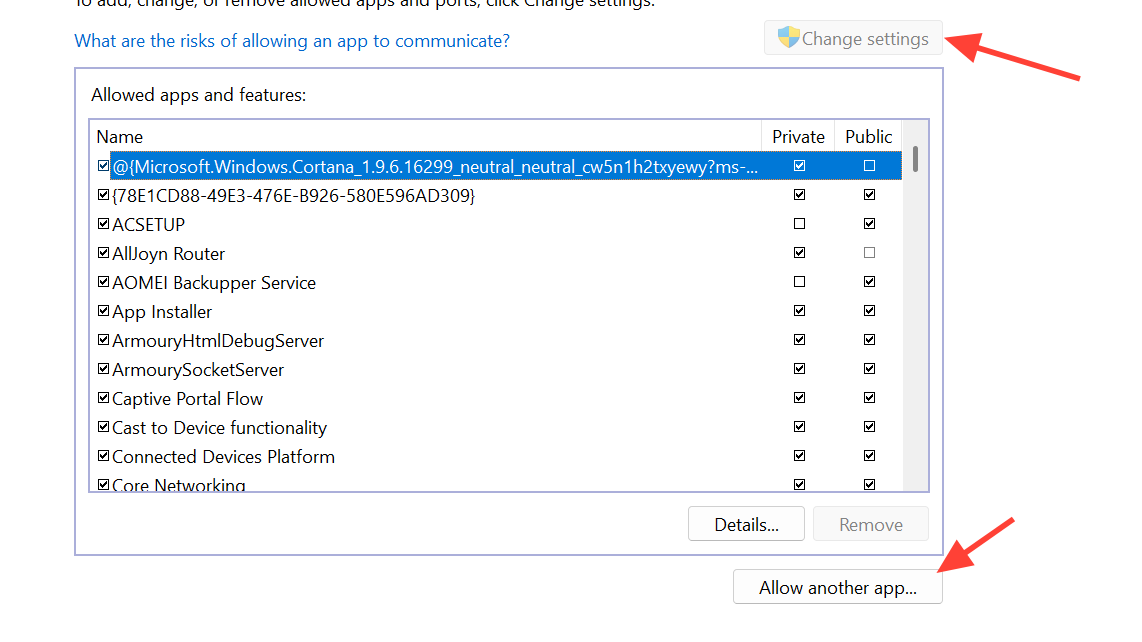
Task: Click the list's vertical scrollbar thumb
Action: pos(915,160)
